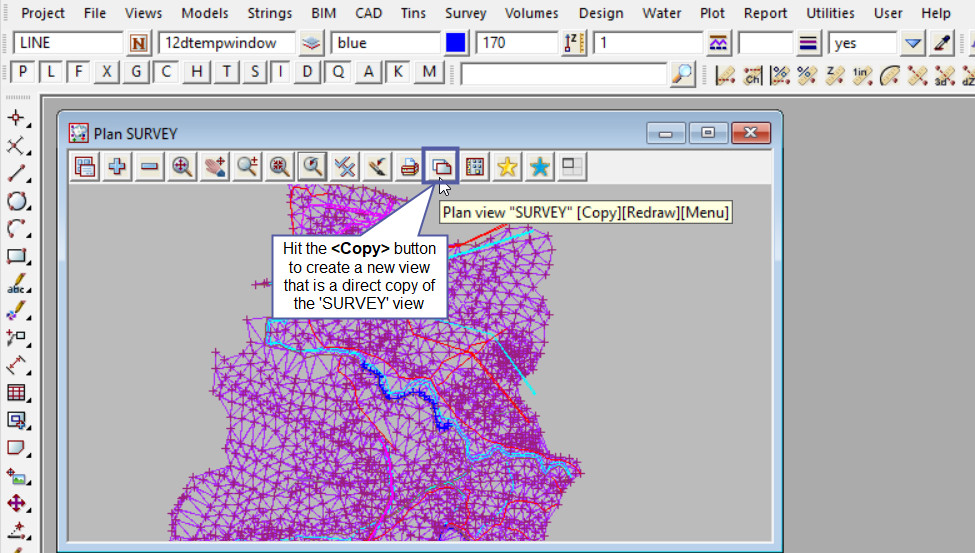Screen dimensions: 975x553
Task: Click the blue color swatch
Action: (456, 43)
